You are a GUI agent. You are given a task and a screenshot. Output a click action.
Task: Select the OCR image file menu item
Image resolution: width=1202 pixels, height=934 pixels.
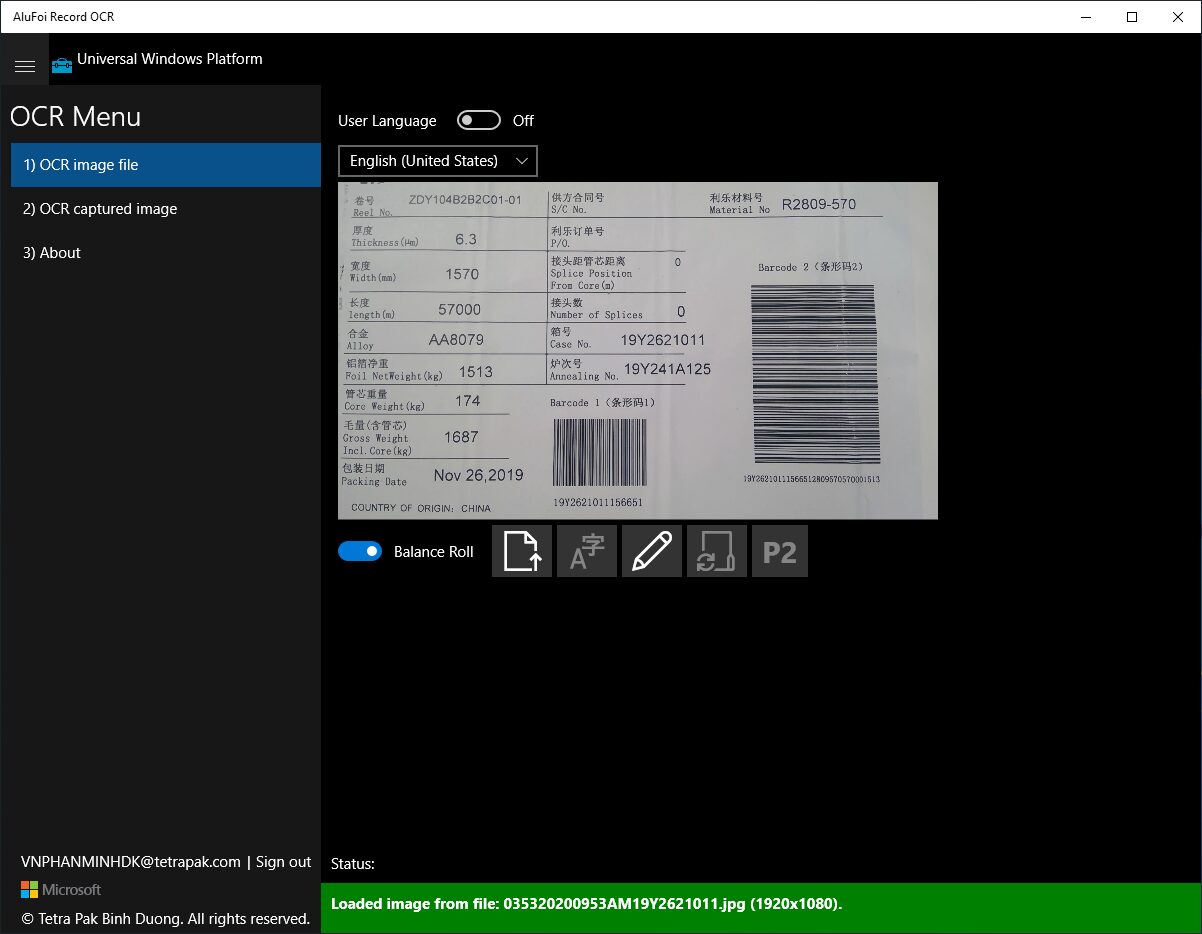tap(166, 165)
